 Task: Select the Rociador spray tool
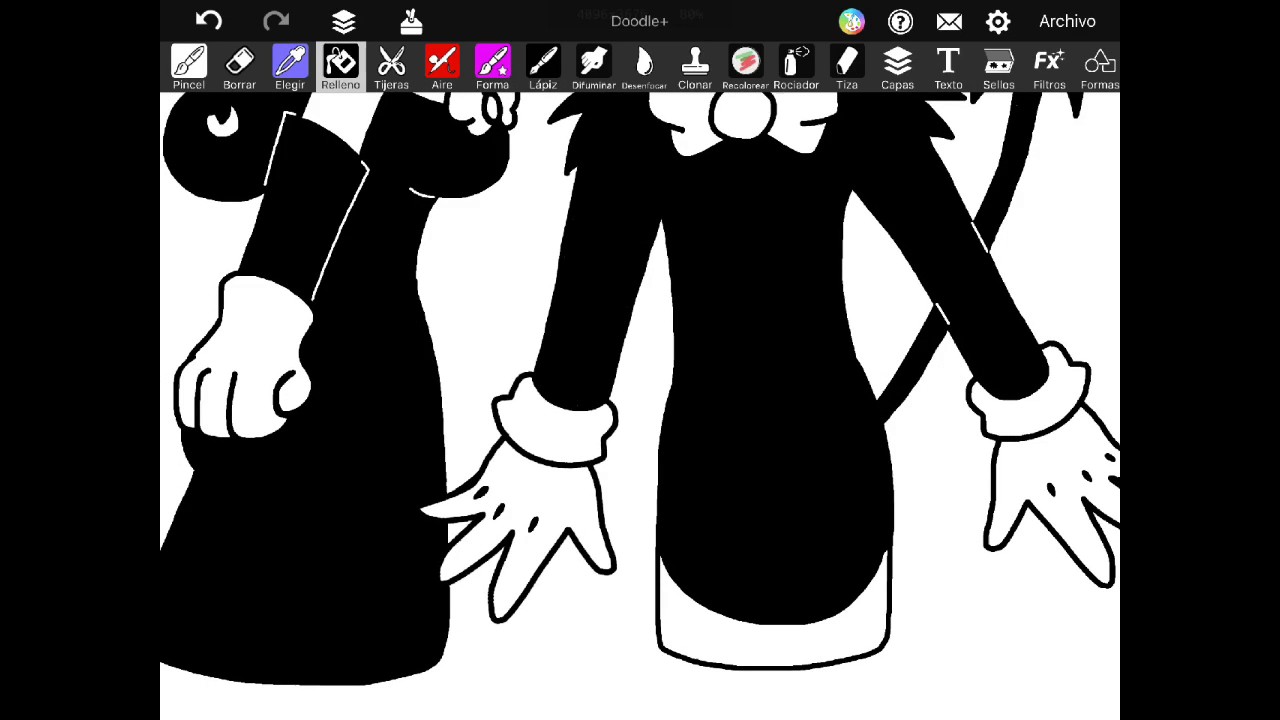(796, 68)
